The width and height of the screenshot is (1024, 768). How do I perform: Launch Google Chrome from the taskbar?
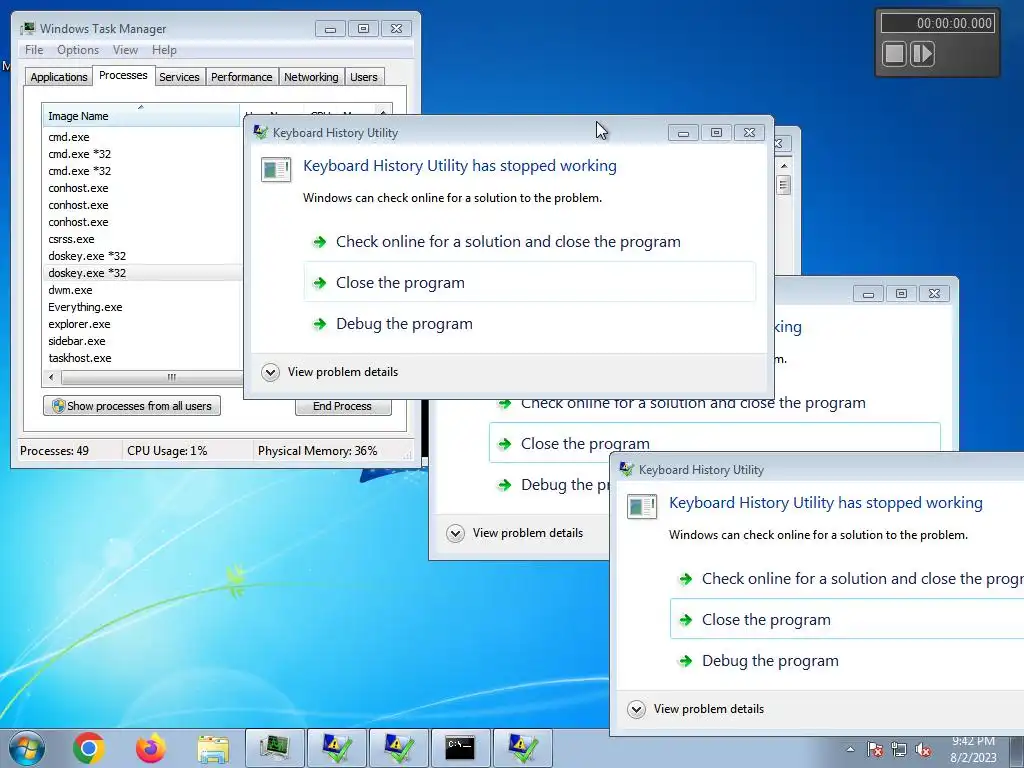point(89,748)
